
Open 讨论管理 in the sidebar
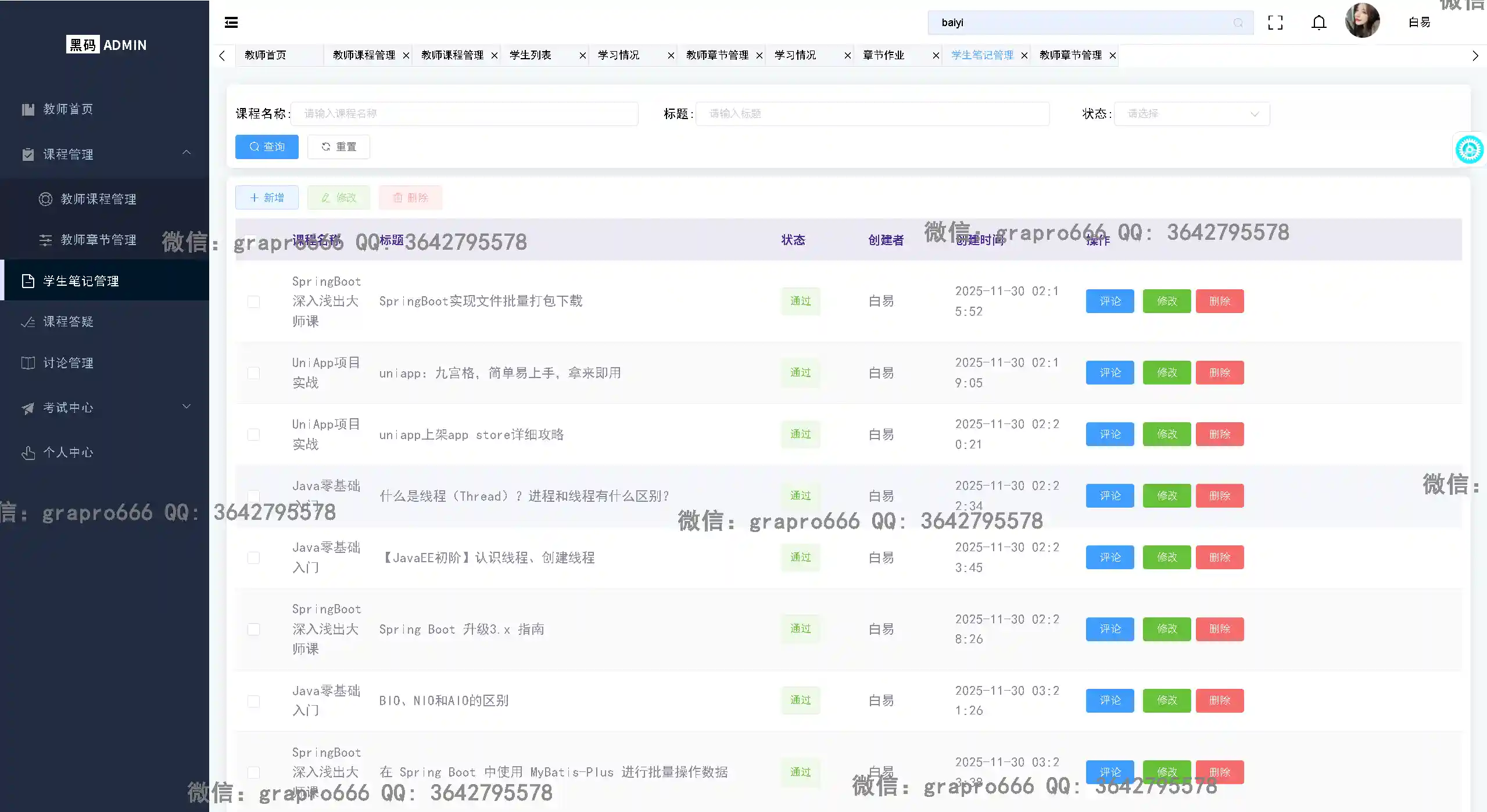[68, 363]
